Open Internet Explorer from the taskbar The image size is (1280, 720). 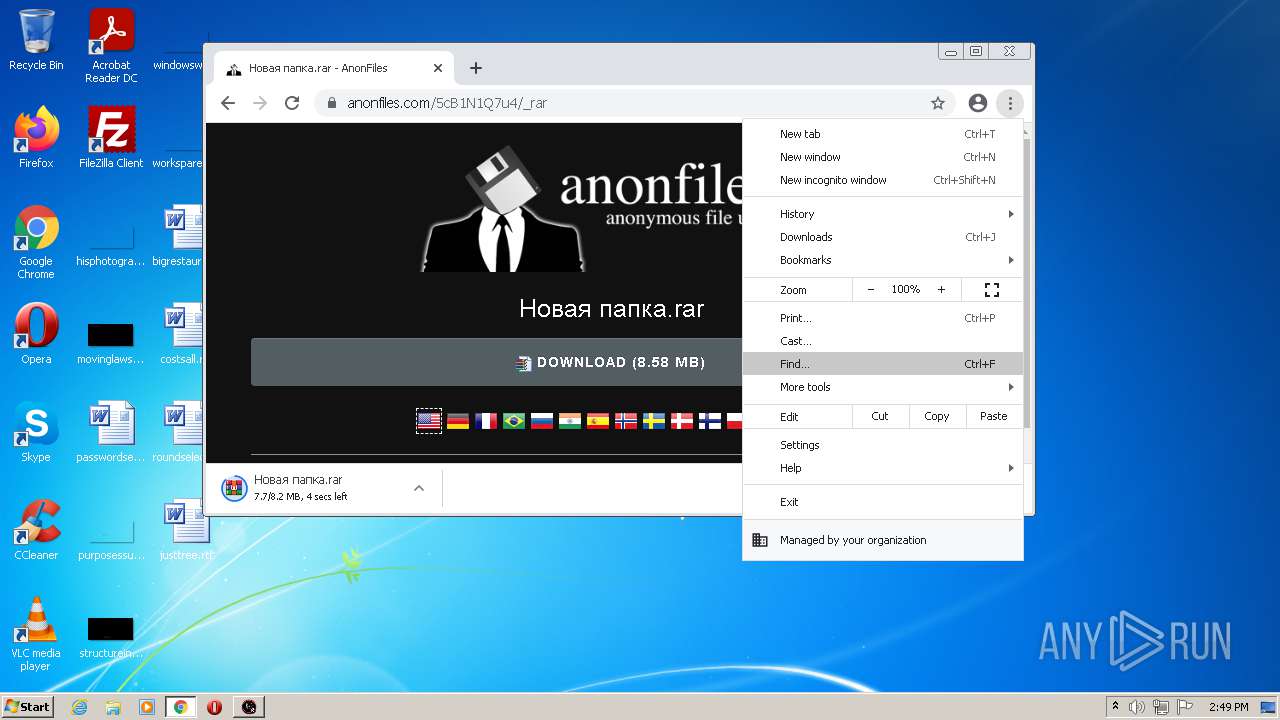point(80,707)
